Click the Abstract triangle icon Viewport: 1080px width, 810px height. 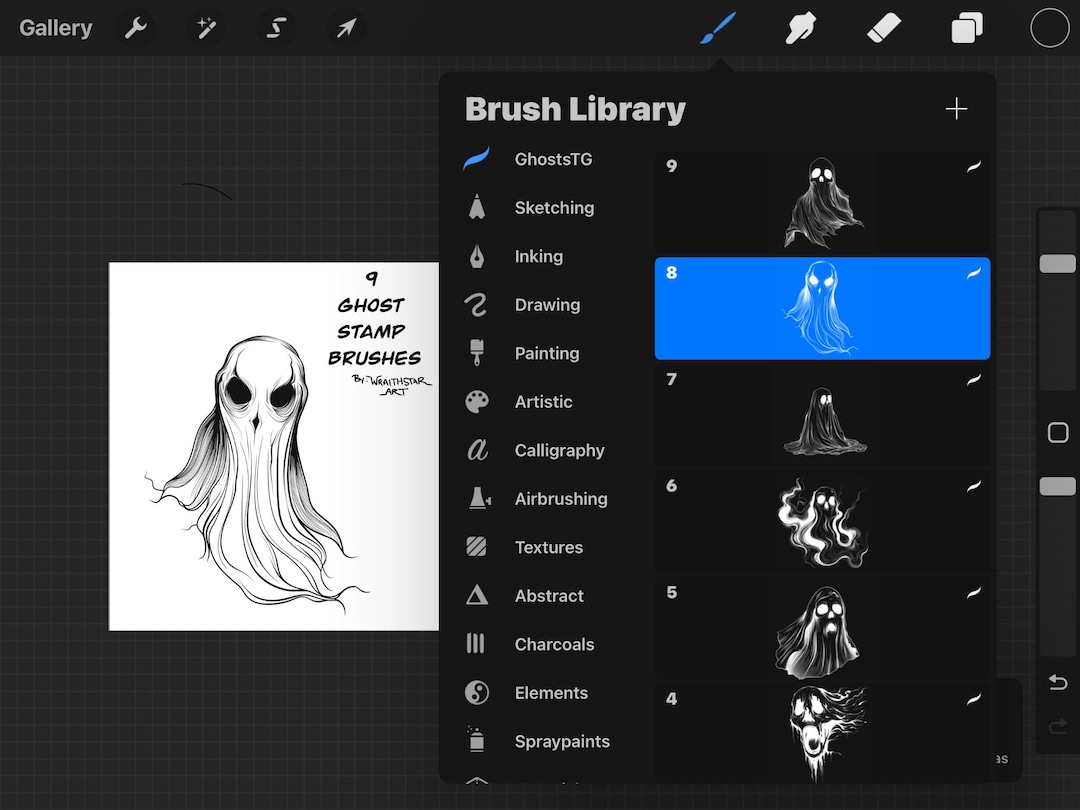pos(477,595)
